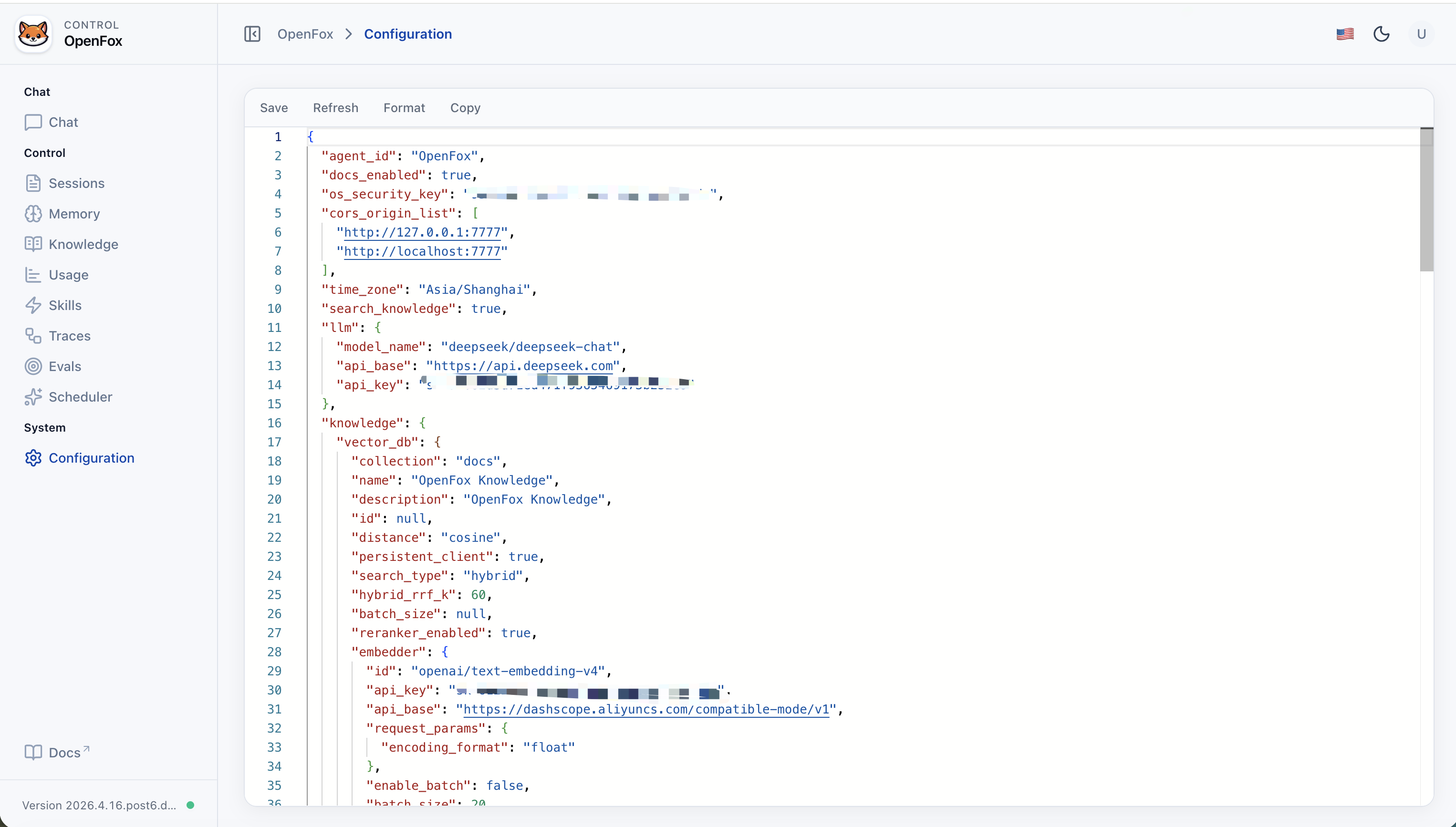The image size is (1456, 827).
Task: Open the Memory section
Action: [x=74, y=214]
